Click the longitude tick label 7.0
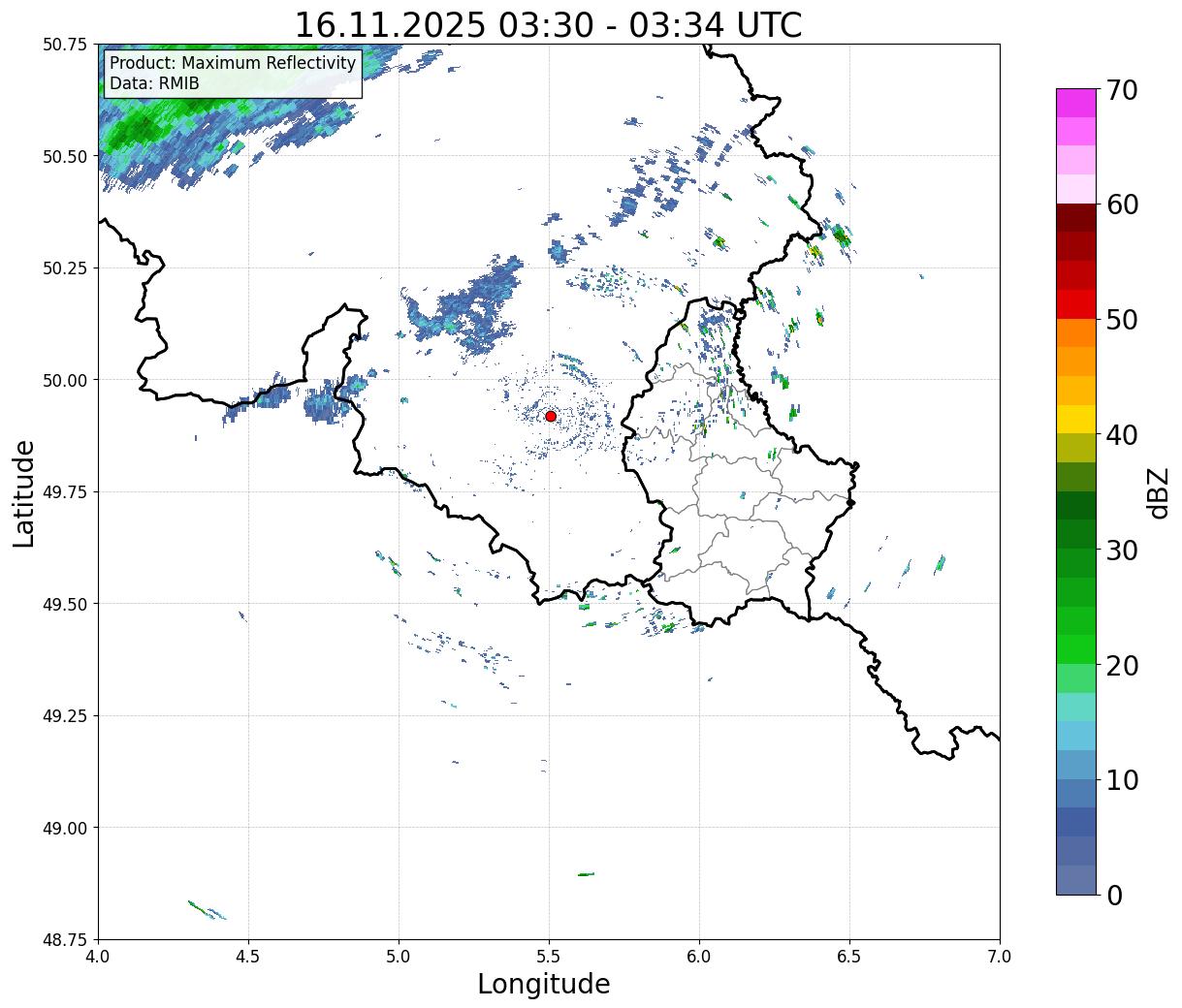The height and width of the screenshot is (1008, 1182). [1000, 956]
